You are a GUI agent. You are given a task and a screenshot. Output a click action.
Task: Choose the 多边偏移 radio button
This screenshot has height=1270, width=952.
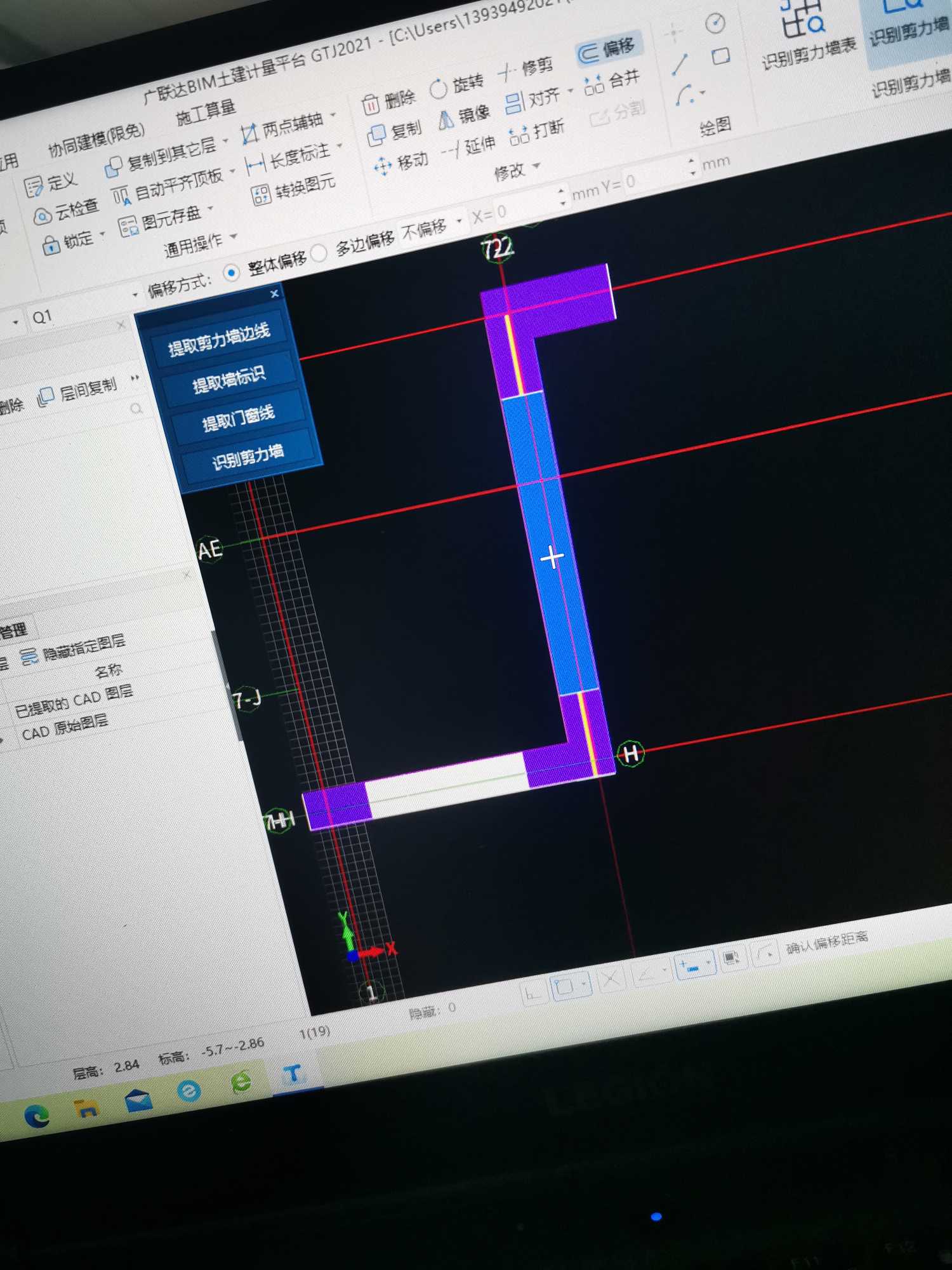[320, 254]
